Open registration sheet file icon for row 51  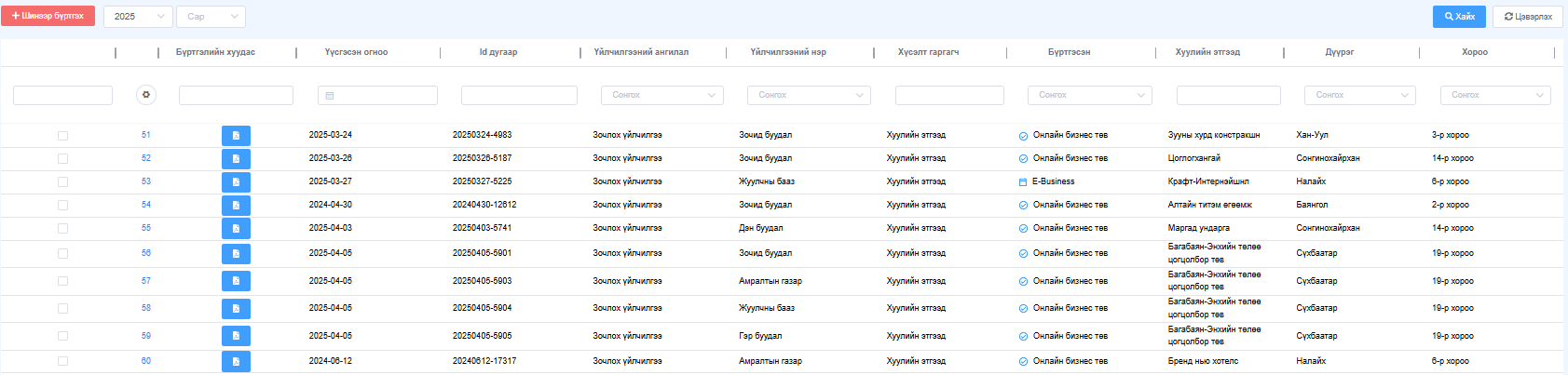click(x=236, y=136)
